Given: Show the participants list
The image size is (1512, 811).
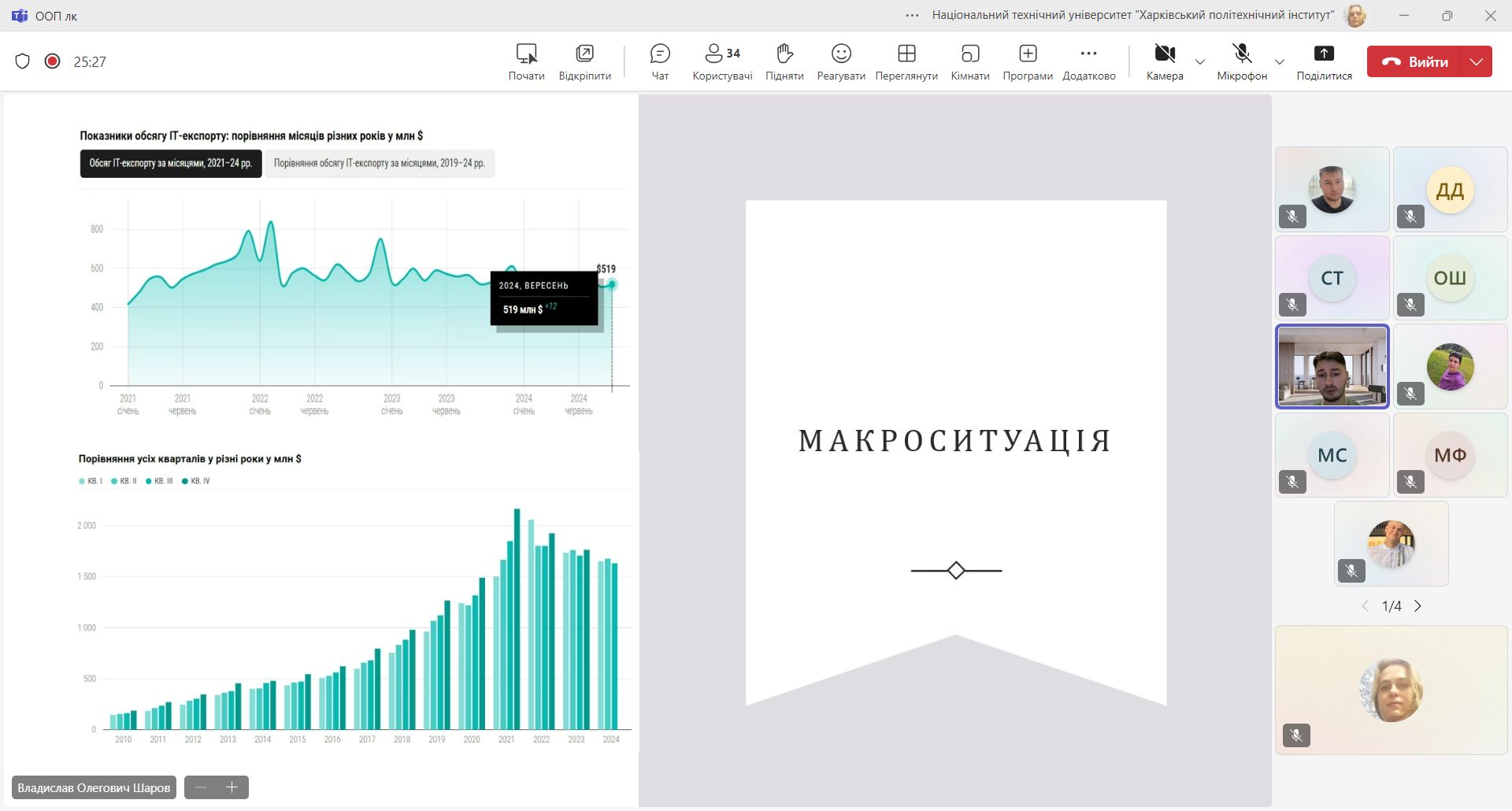Looking at the screenshot, I should pyautogui.click(x=722, y=61).
